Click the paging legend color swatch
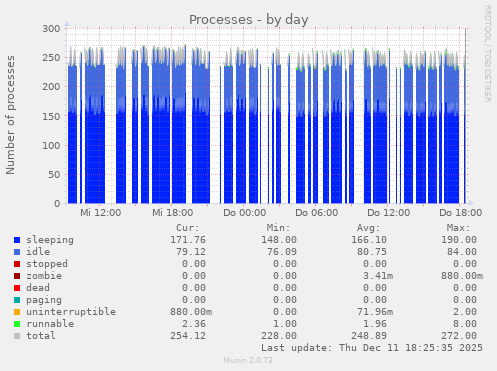This screenshot has width=497, height=371. (x=17, y=300)
